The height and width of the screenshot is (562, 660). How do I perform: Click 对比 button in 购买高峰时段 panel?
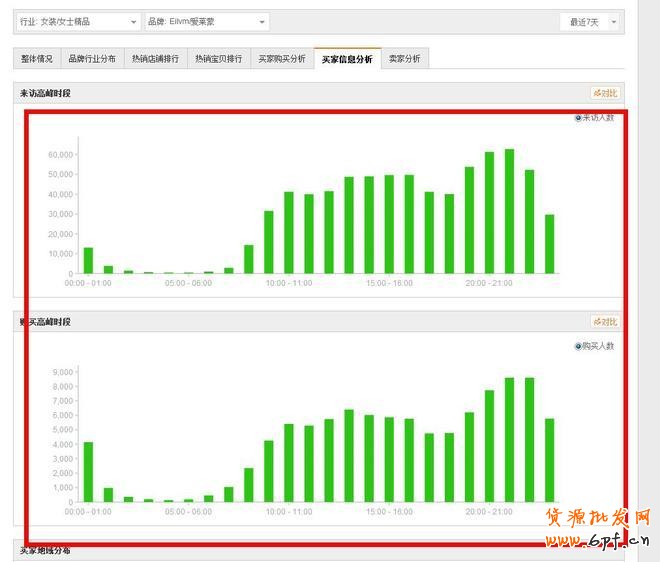point(605,322)
